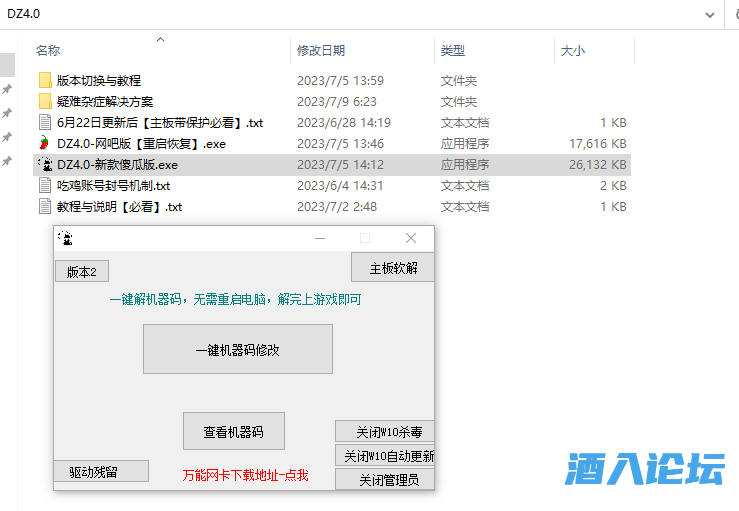This screenshot has width=739, height=511.
Task: Click the 主板软解 button
Action: tap(392, 268)
